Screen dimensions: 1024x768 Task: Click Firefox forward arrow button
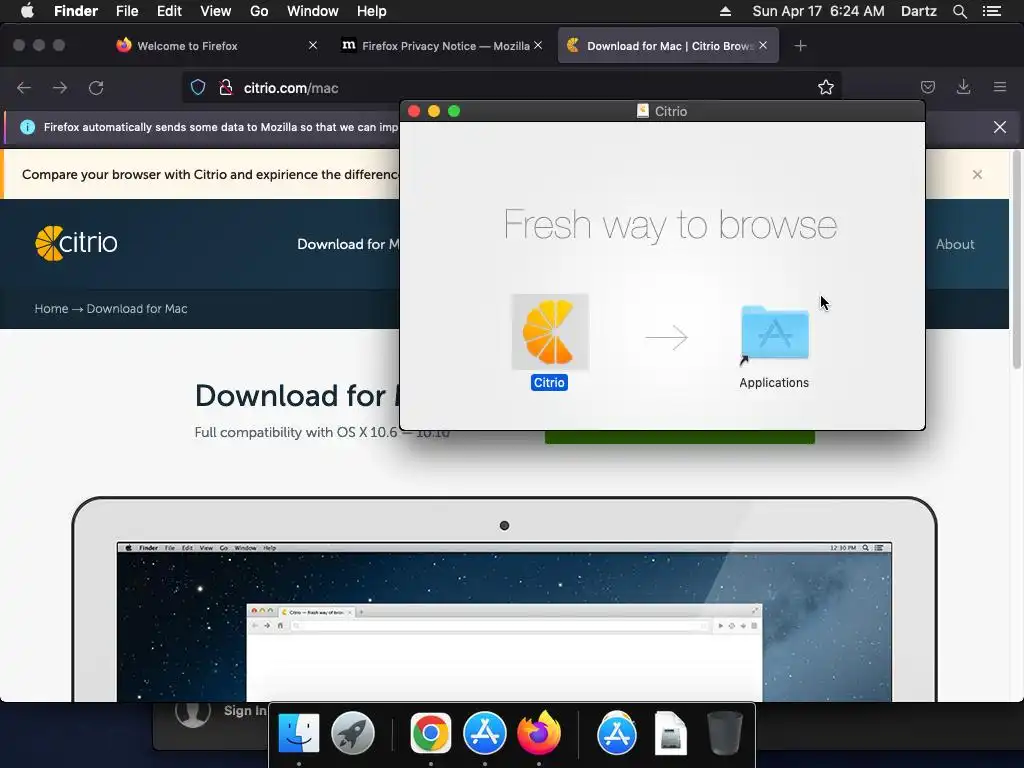click(60, 88)
